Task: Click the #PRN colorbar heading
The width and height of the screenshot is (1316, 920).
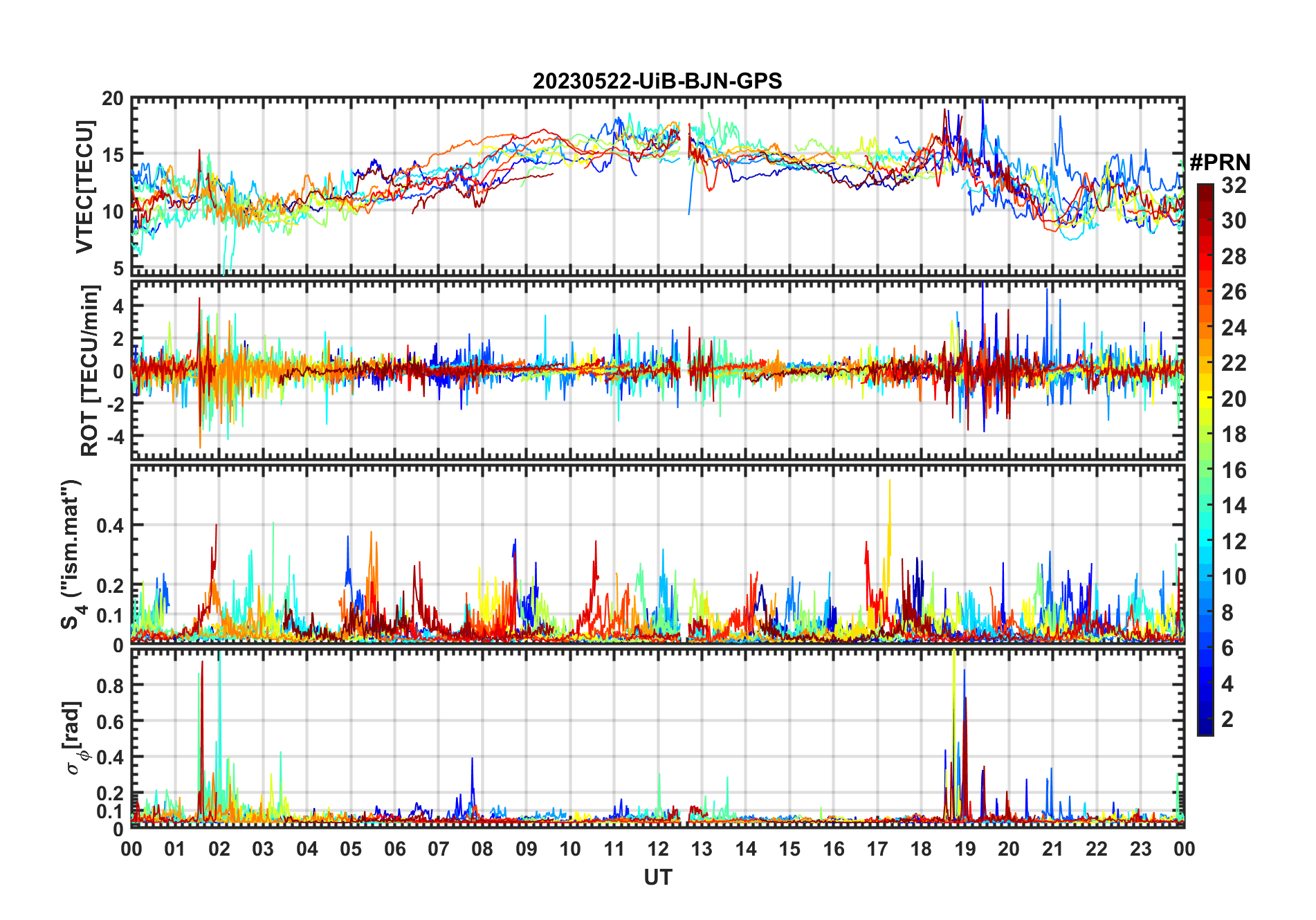Action: (1221, 162)
